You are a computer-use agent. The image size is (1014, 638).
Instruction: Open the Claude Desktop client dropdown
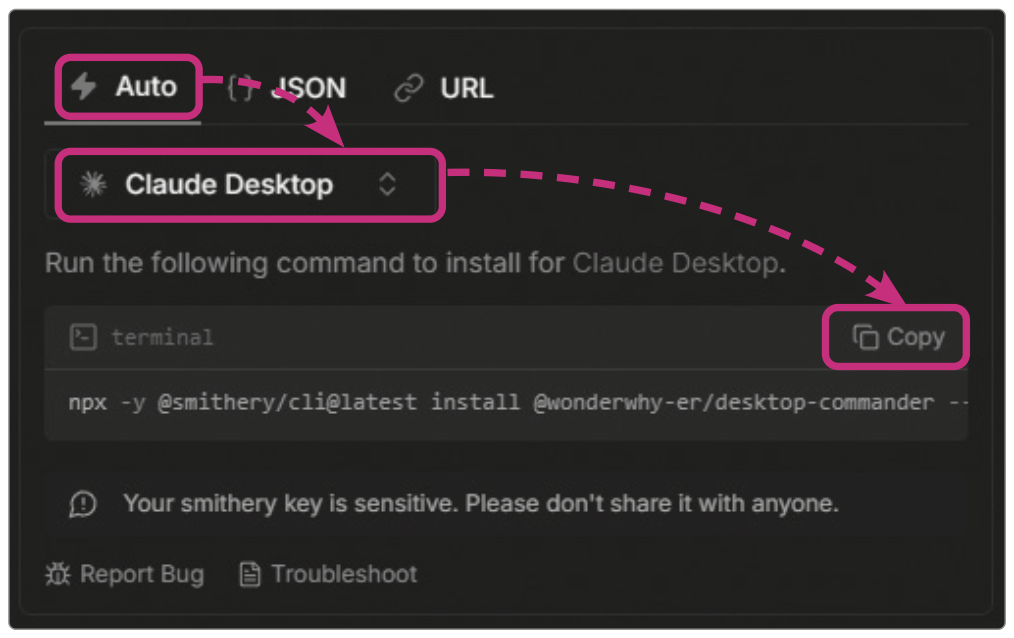click(229, 185)
